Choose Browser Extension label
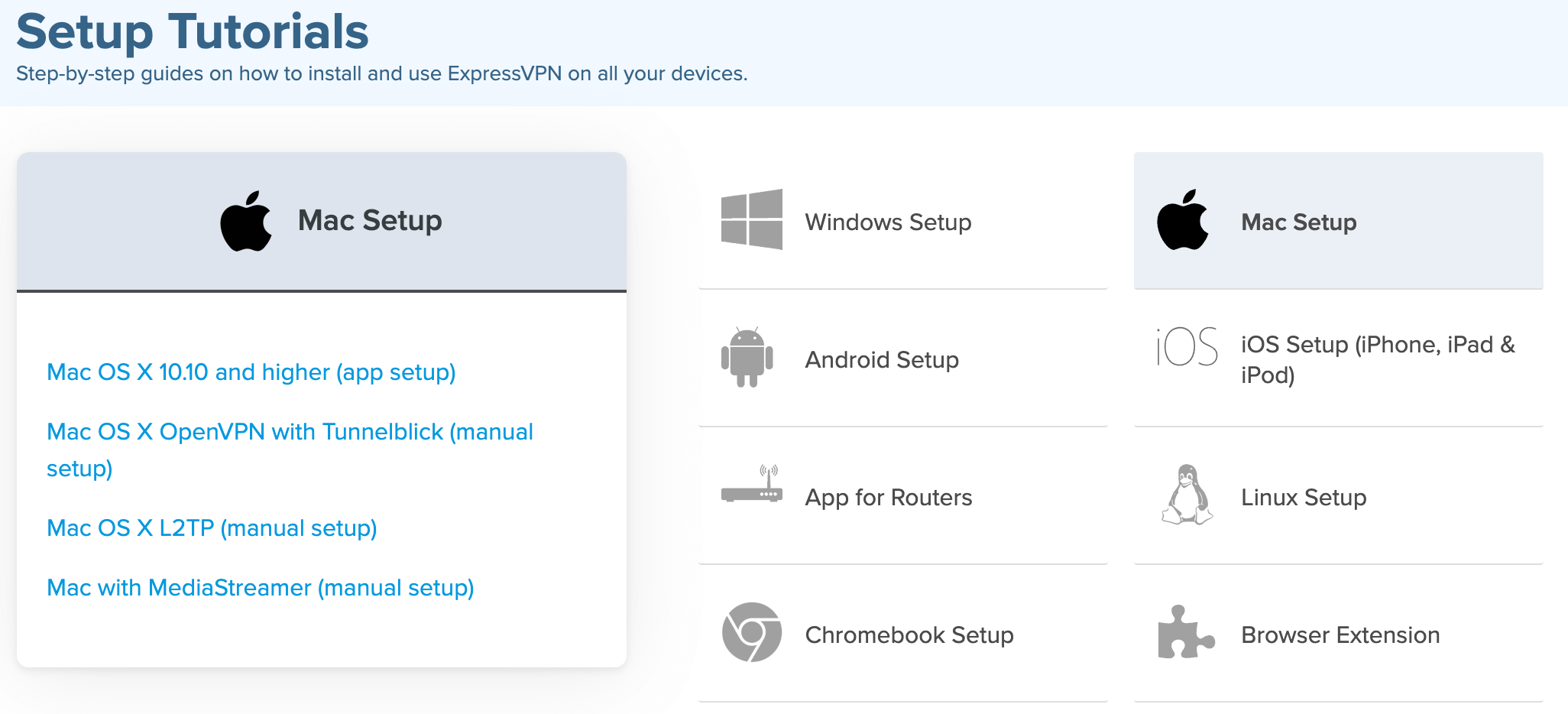Image resolution: width=1568 pixels, height=714 pixels. pos(1340,635)
